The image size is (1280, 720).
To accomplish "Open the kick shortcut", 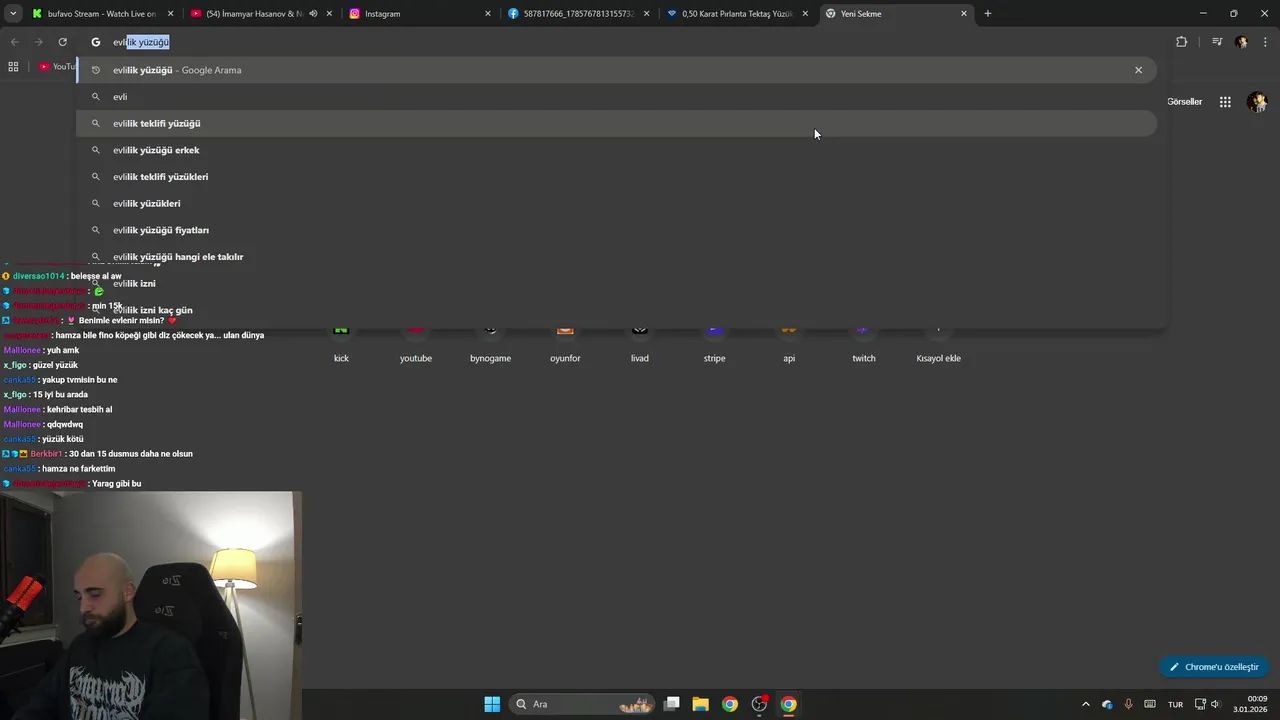I will [341, 343].
